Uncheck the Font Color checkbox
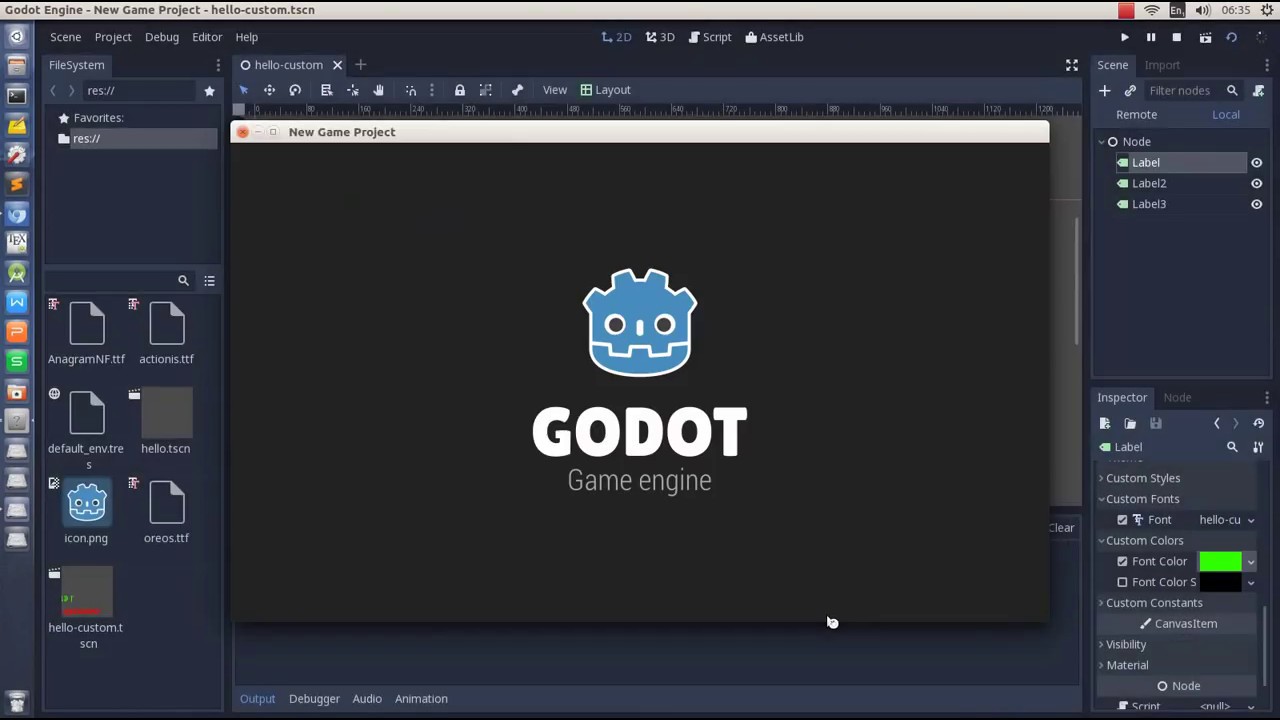The image size is (1280, 720). [x=1122, y=562]
